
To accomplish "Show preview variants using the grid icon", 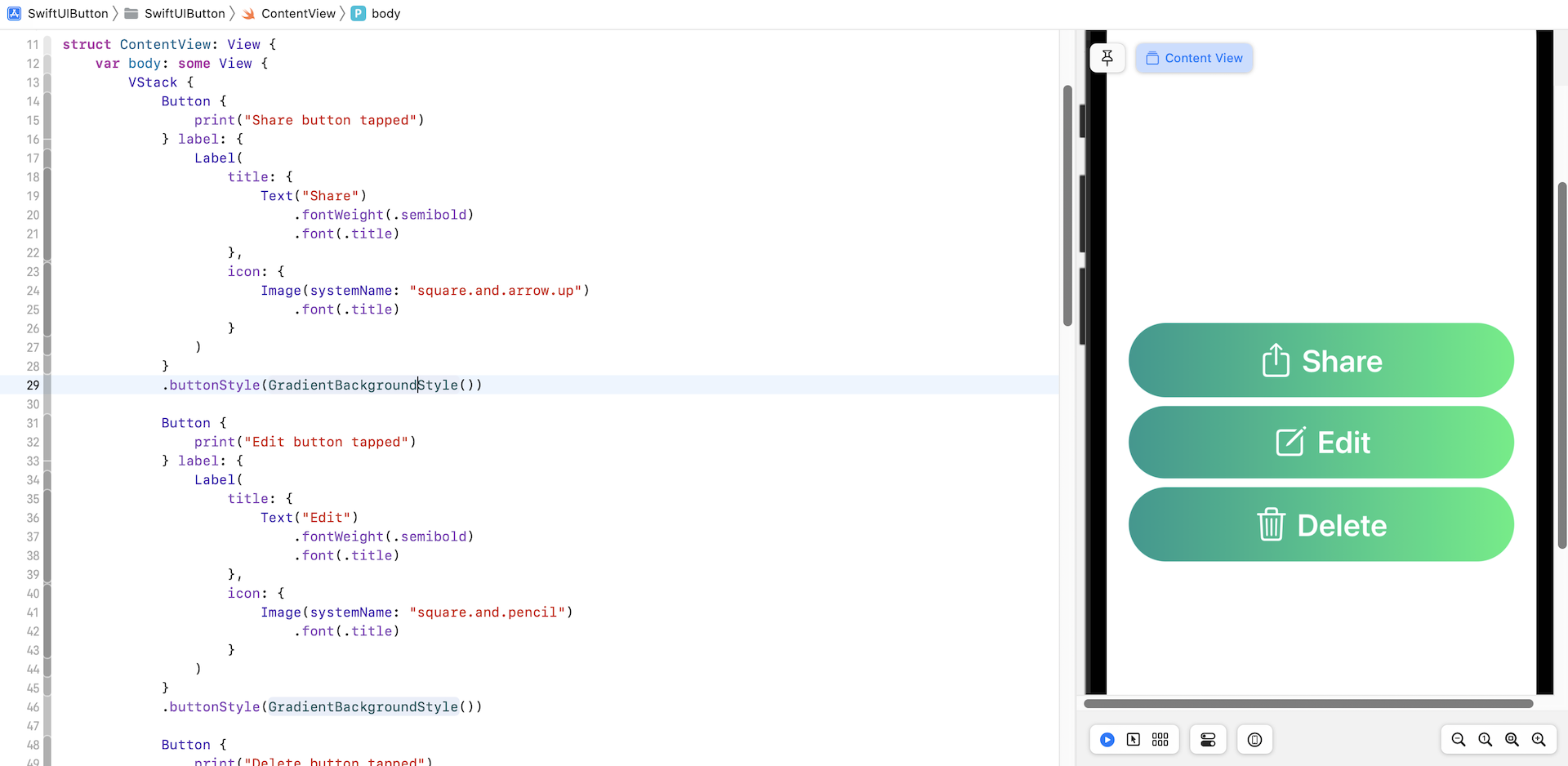I will pyautogui.click(x=1160, y=739).
